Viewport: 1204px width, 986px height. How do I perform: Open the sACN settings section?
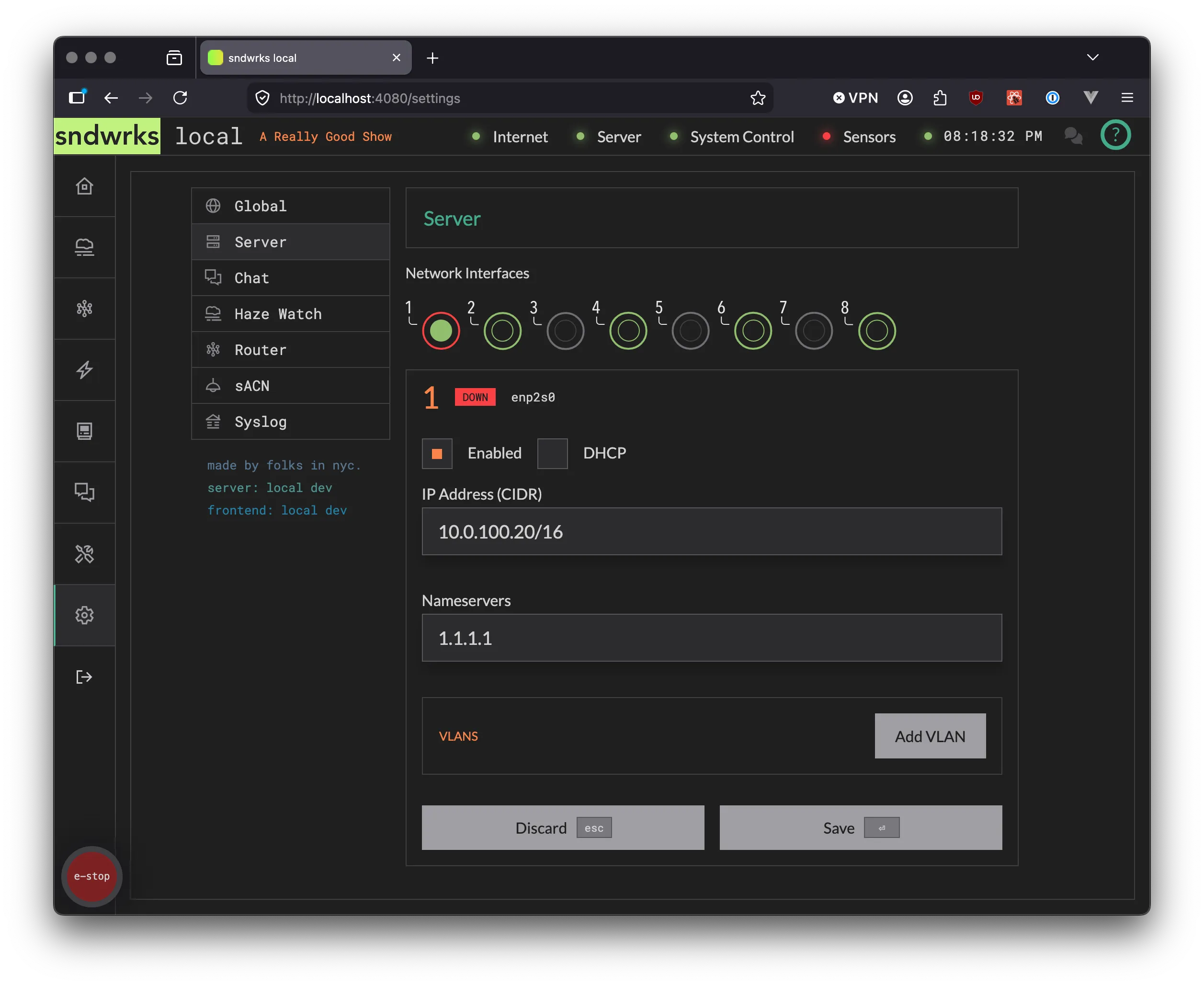[291, 386]
